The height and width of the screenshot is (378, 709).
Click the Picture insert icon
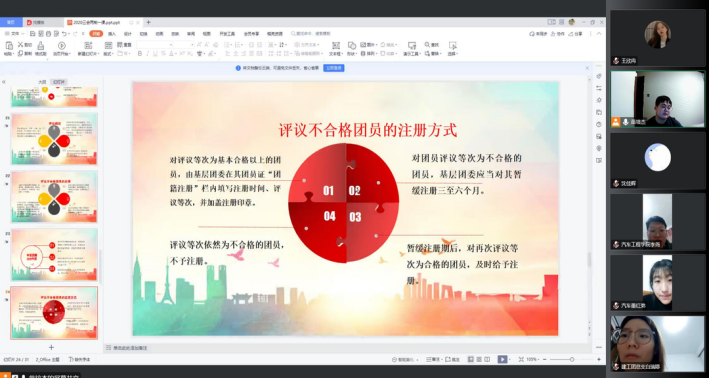click(363, 45)
